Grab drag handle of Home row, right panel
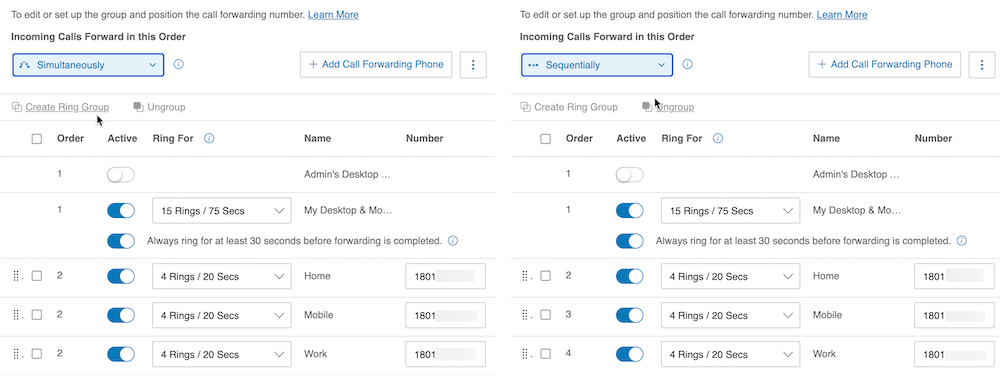The height and width of the screenshot is (379, 1000). (x=526, y=276)
